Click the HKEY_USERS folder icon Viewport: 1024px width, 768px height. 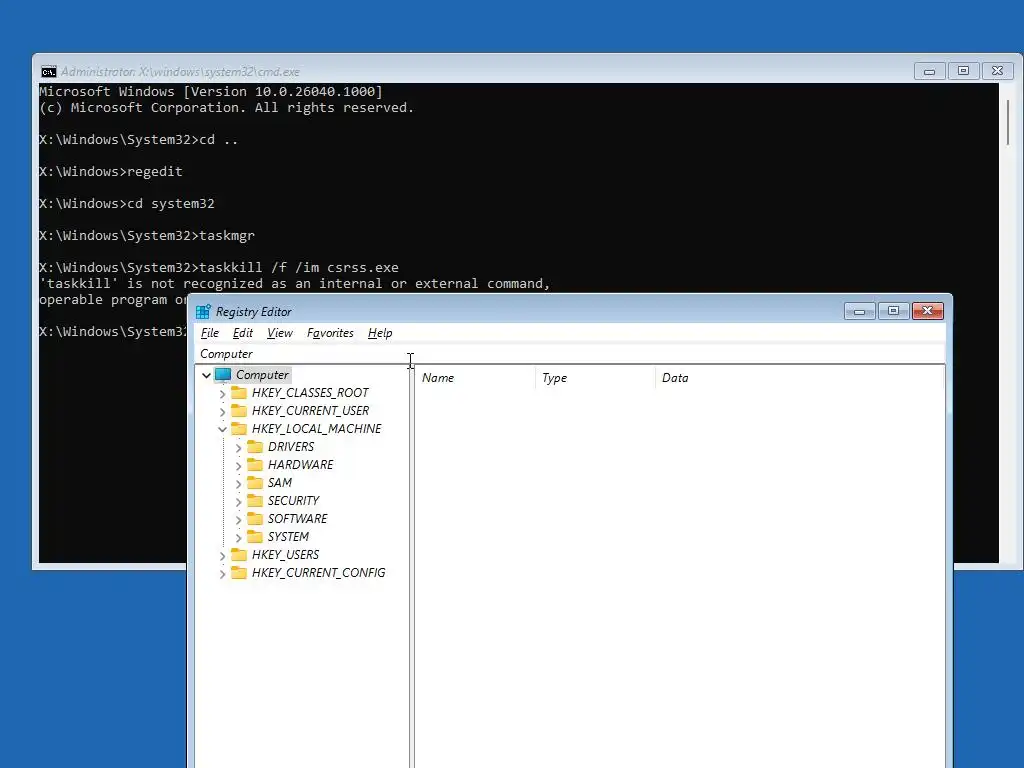click(x=239, y=554)
